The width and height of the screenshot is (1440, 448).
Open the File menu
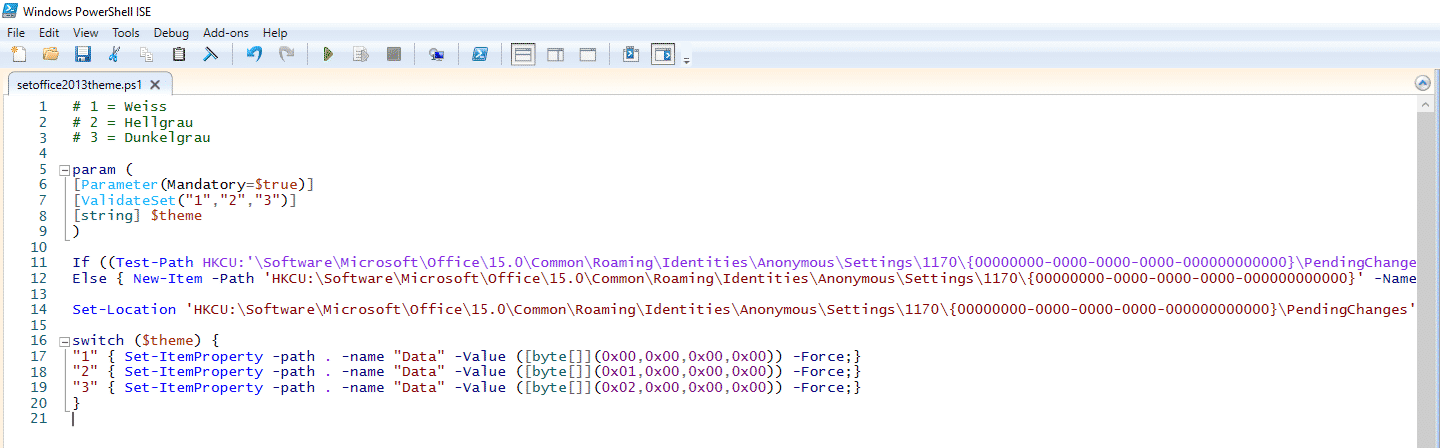click(16, 33)
